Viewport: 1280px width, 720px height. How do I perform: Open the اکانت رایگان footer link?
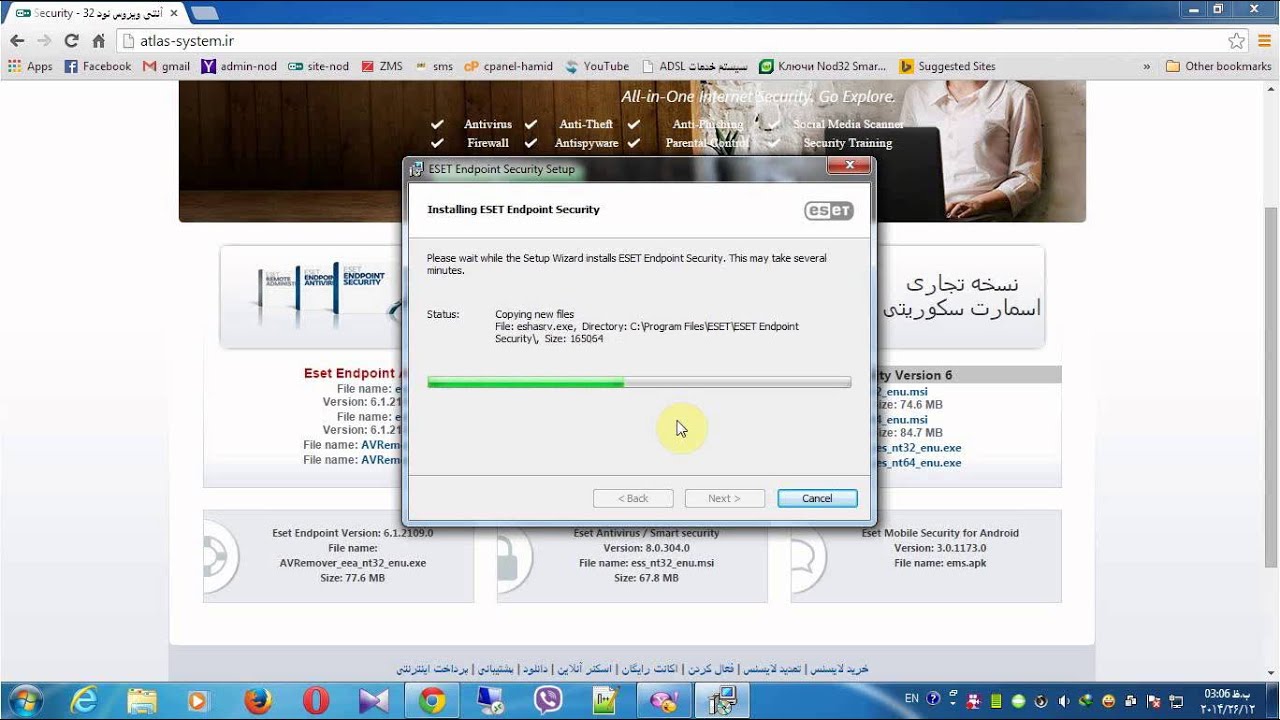pos(651,668)
